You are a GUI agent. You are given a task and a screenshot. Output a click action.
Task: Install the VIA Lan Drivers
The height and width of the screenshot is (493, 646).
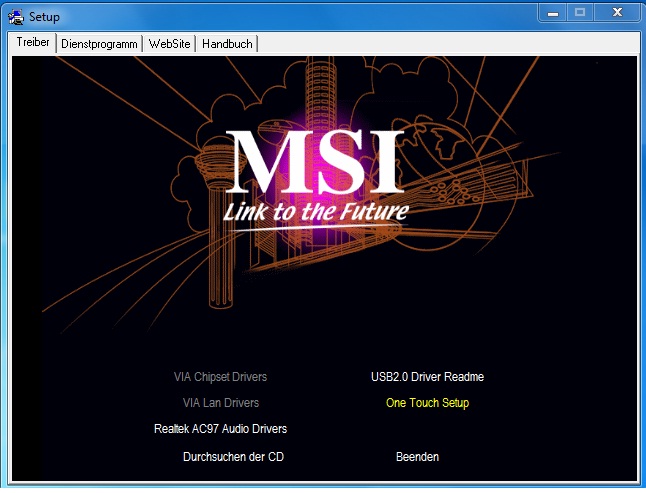[x=221, y=403]
